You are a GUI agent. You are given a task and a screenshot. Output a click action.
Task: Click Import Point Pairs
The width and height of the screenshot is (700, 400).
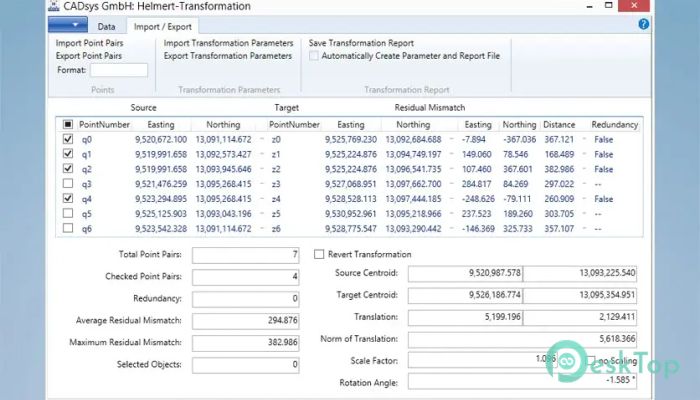(x=89, y=44)
